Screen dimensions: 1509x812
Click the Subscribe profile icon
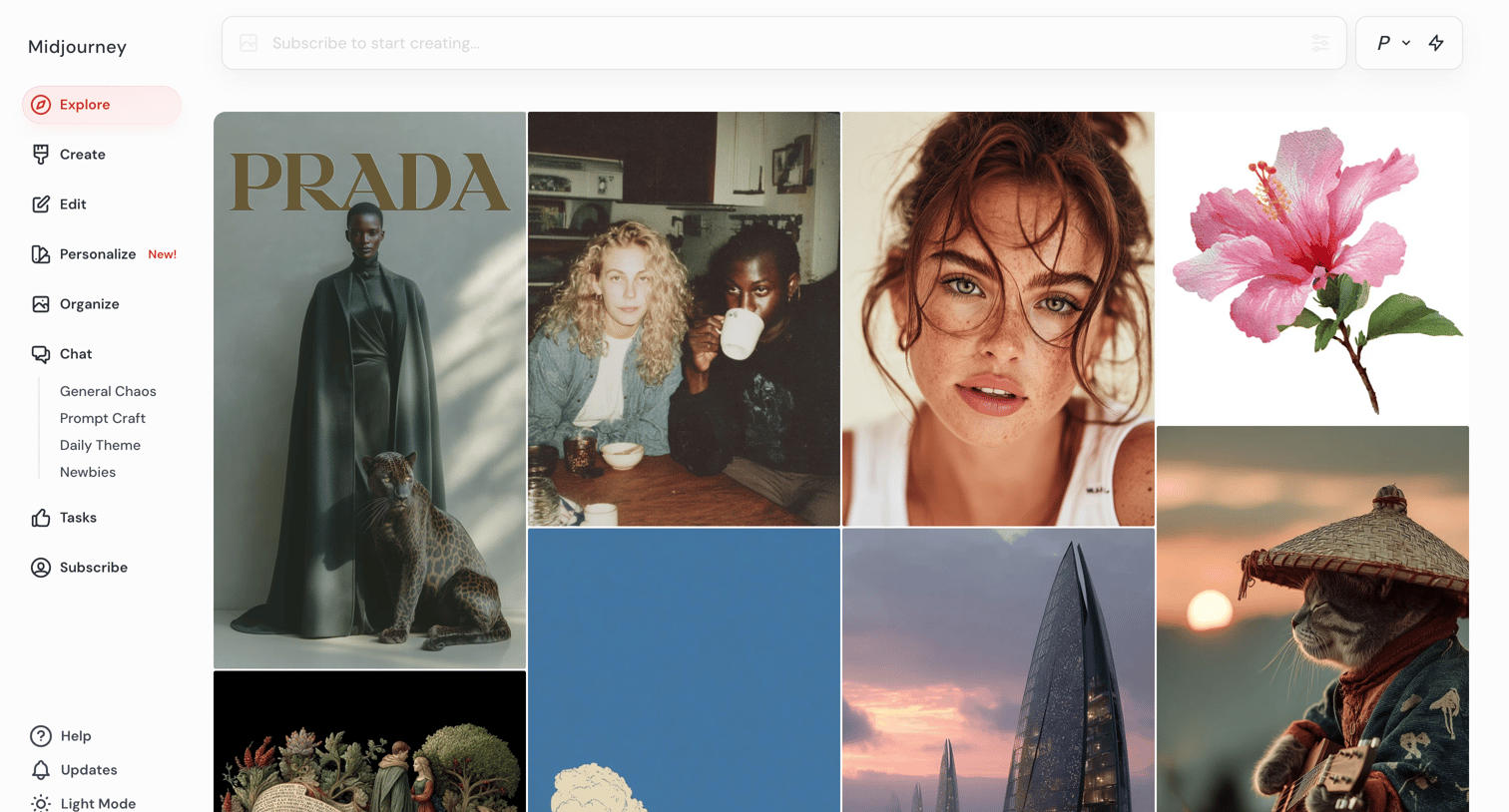point(41,568)
